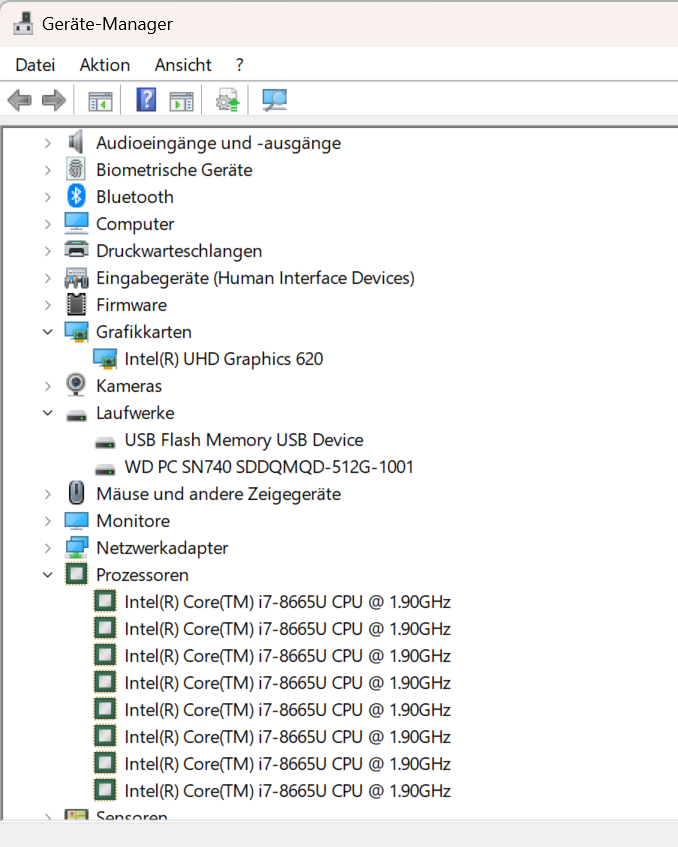Toggle the console tree pane toolbar icon
Viewport: 678px width, 847px height.
coord(100,101)
